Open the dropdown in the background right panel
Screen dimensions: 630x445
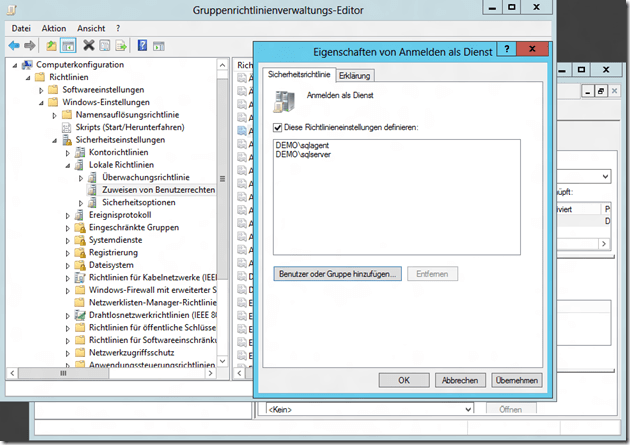click(x=605, y=176)
